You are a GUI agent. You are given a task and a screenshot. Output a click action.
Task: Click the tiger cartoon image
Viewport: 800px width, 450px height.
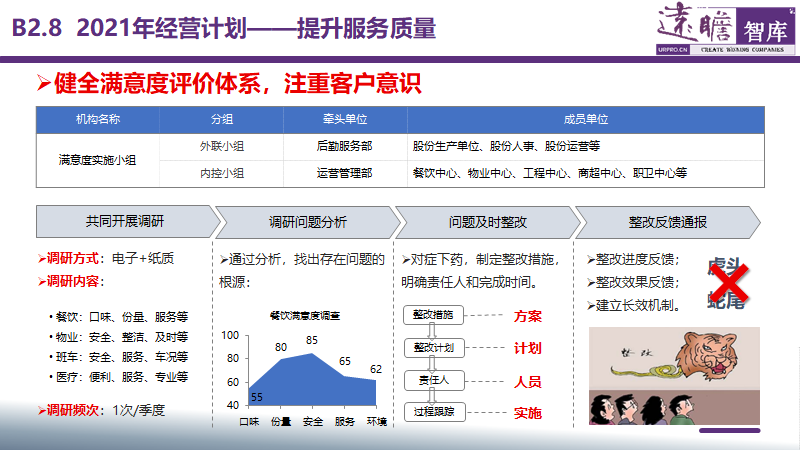(x=674, y=376)
